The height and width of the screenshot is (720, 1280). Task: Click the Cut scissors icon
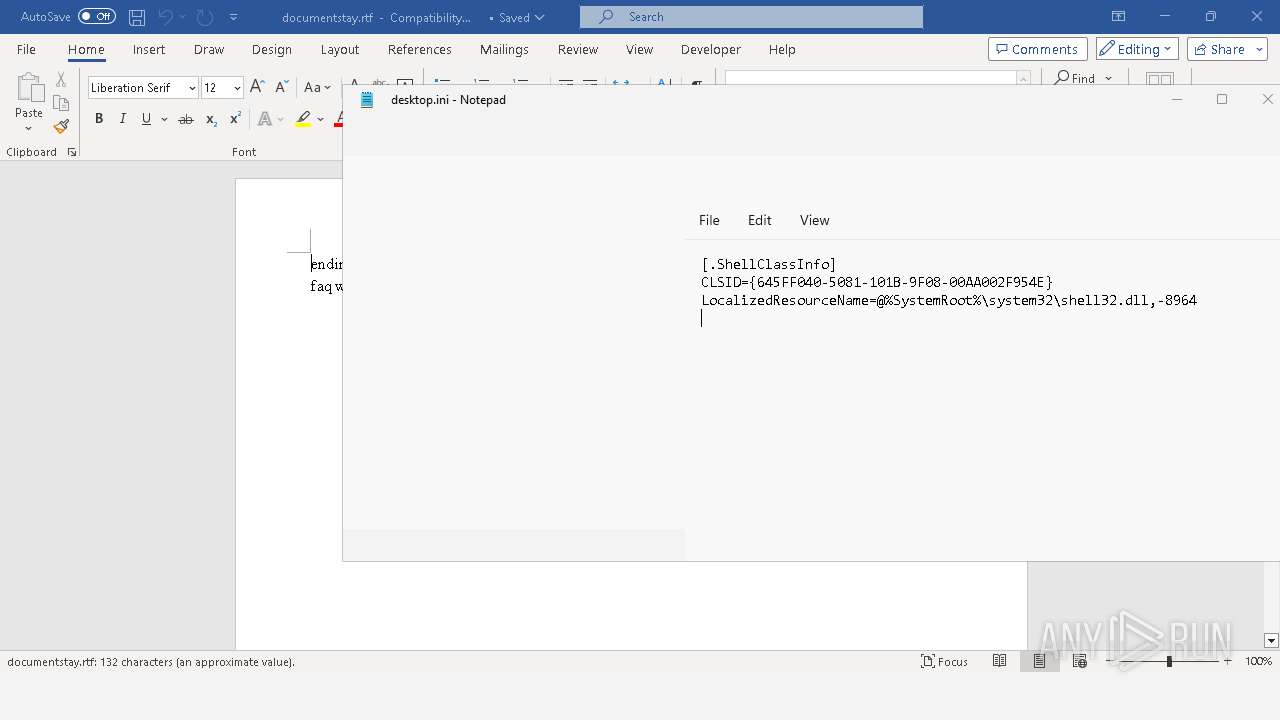click(x=61, y=80)
